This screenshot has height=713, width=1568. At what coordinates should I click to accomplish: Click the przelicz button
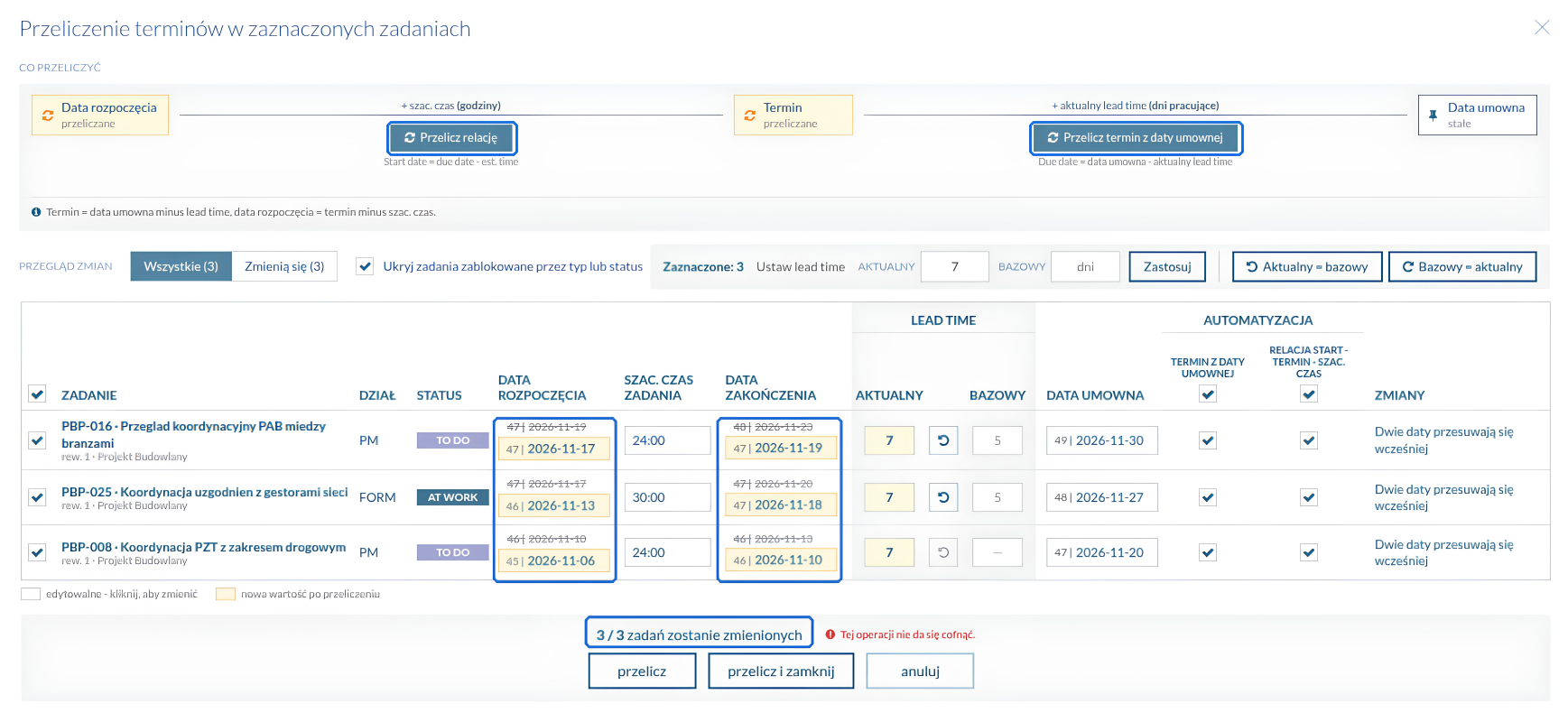642,671
